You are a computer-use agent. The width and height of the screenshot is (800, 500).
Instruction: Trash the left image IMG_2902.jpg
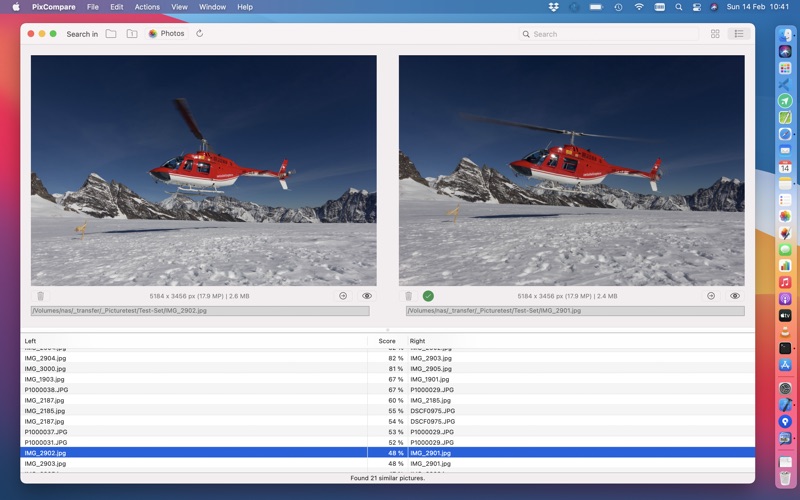coord(41,296)
